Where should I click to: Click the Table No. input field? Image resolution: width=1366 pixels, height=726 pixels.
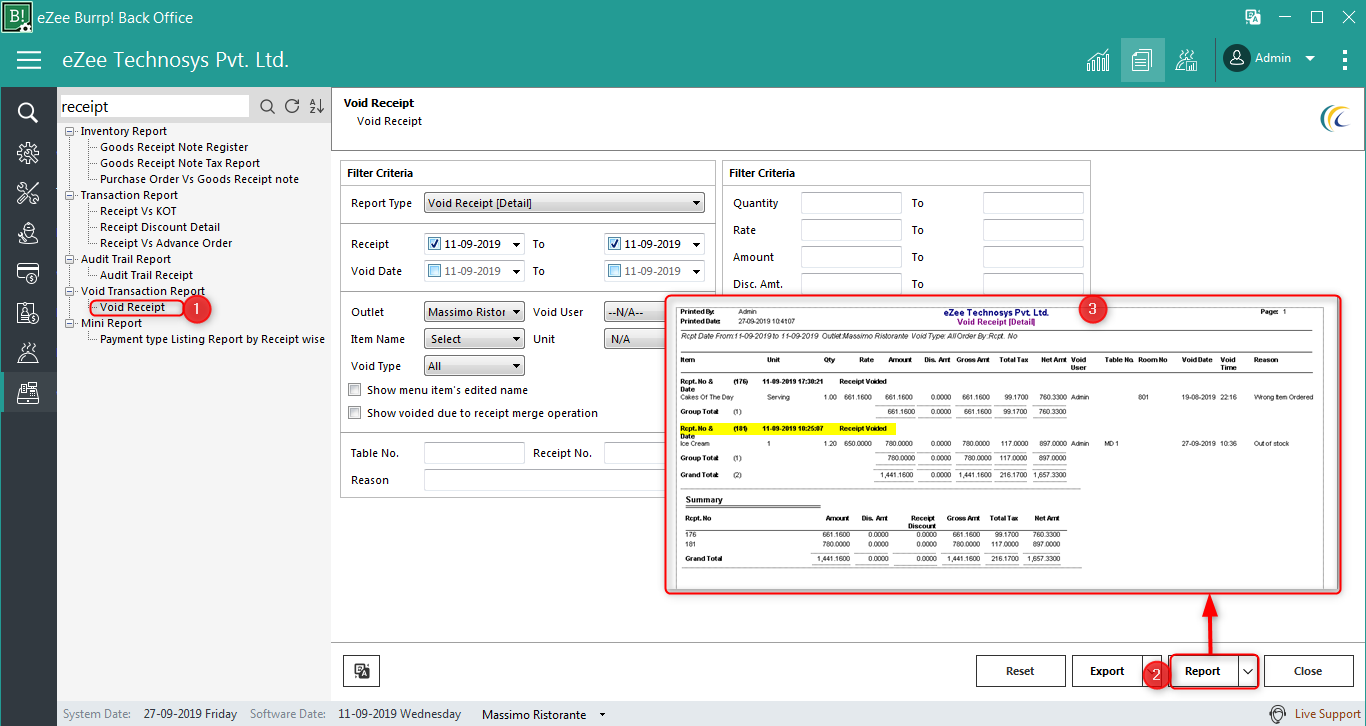474,453
